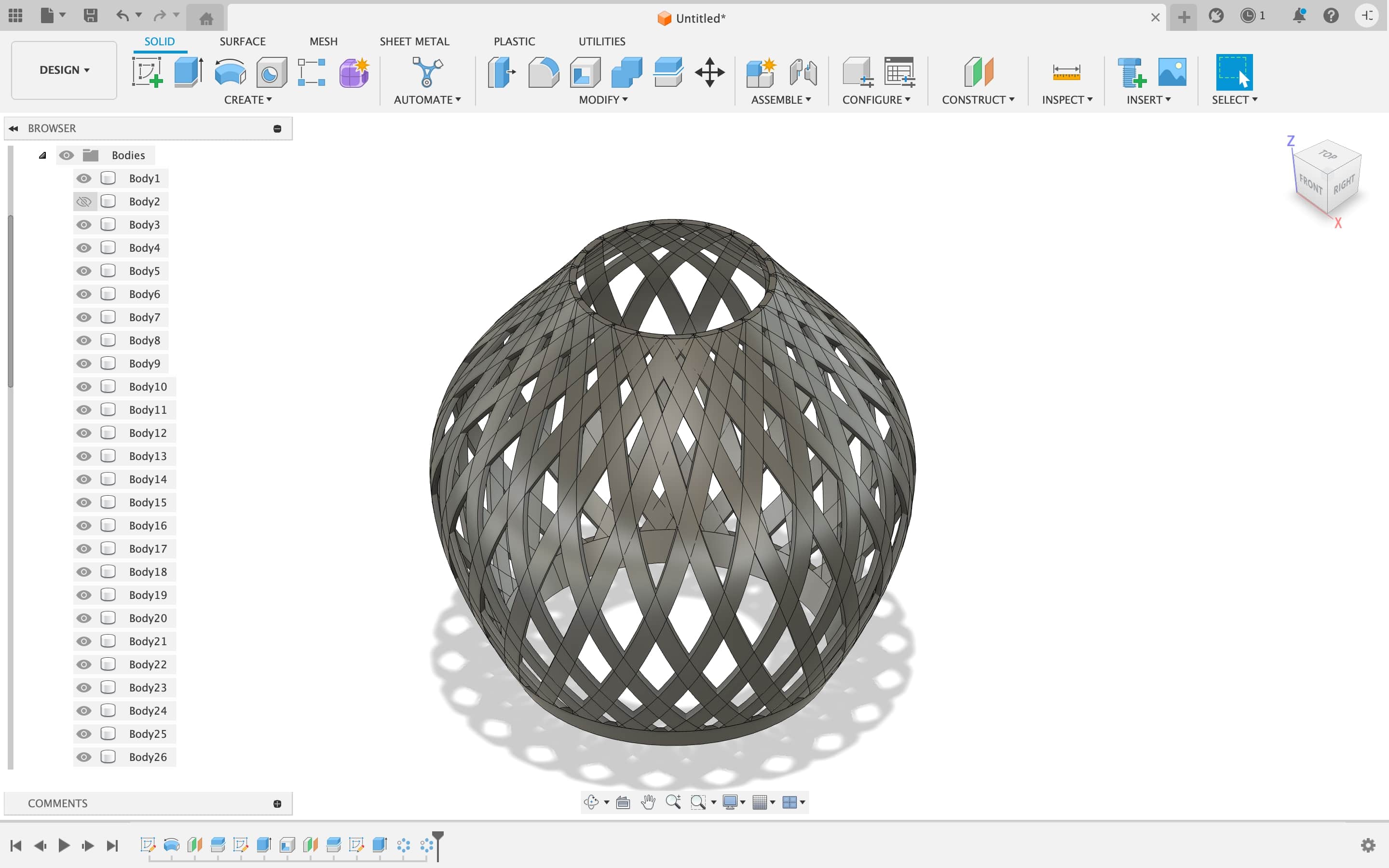Image resolution: width=1389 pixels, height=868 pixels.
Task: Open the CONSTRUCT dropdown
Action: click(x=978, y=100)
